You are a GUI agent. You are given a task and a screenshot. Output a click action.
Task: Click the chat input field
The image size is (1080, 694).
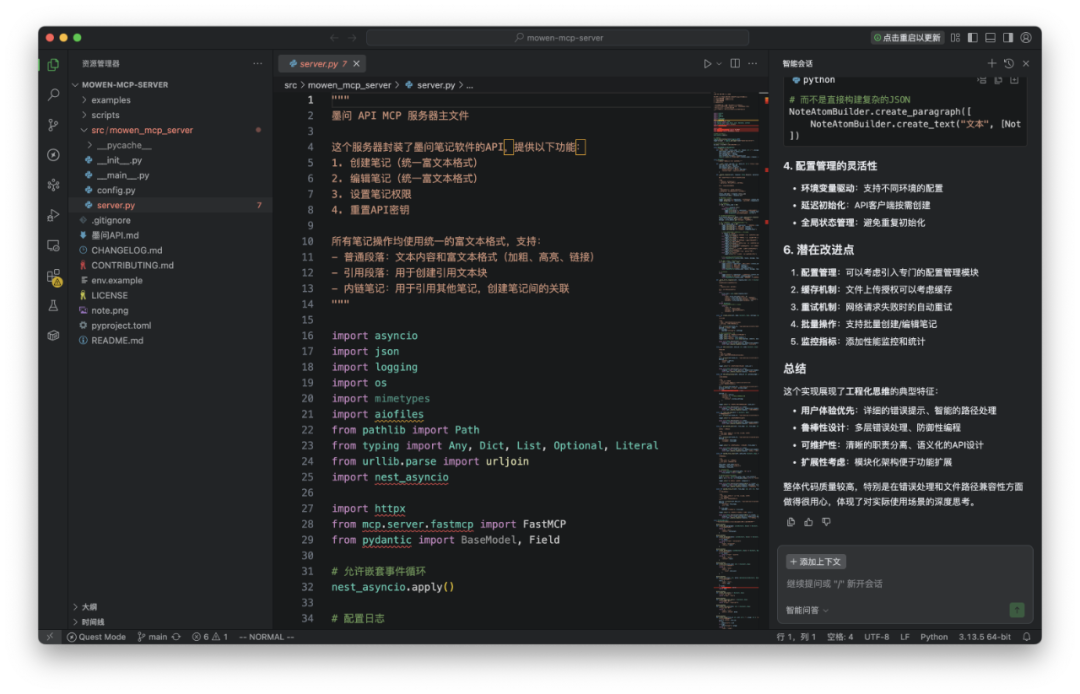point(904,584)
